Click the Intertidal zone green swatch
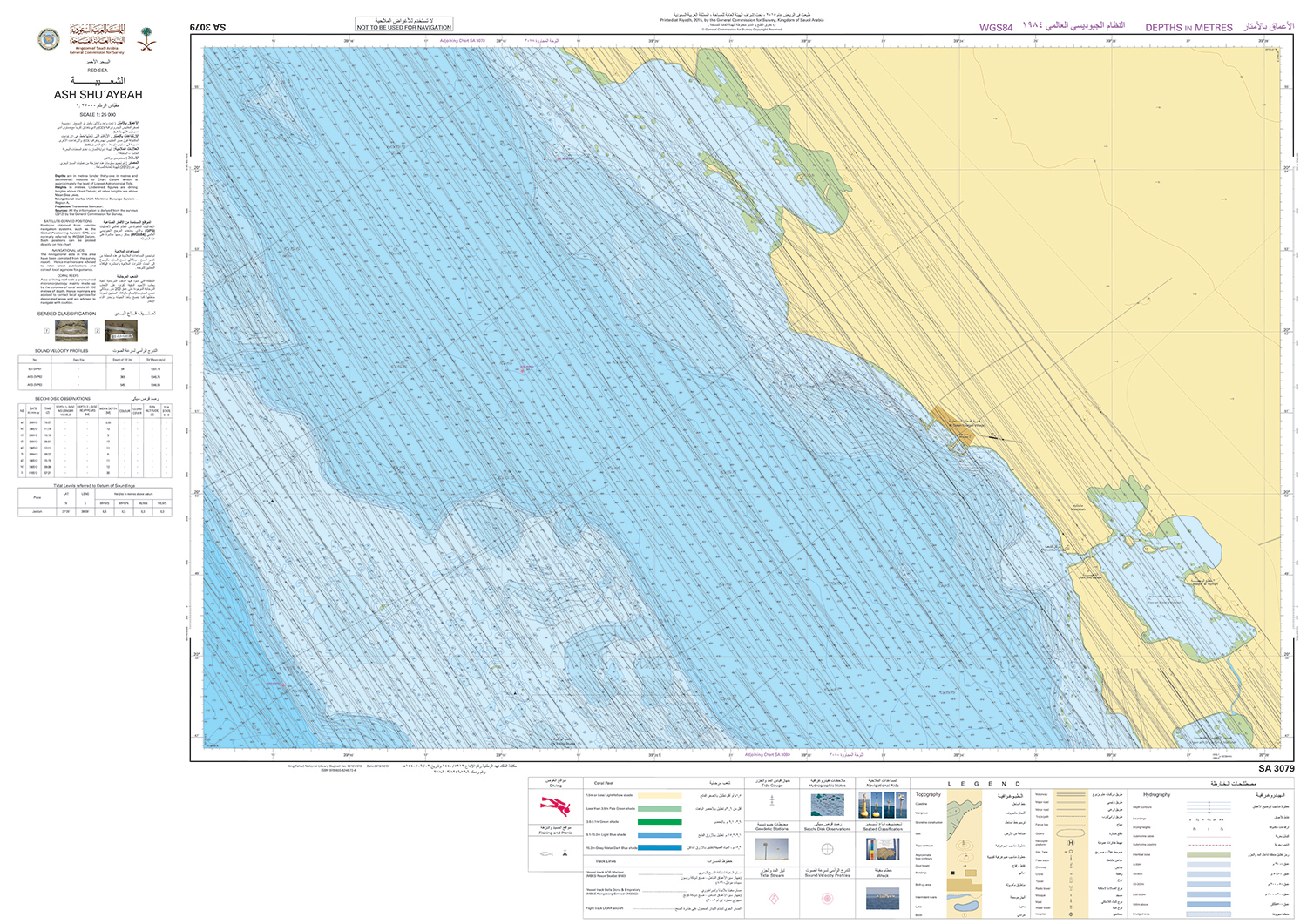 coord(1209,854)
